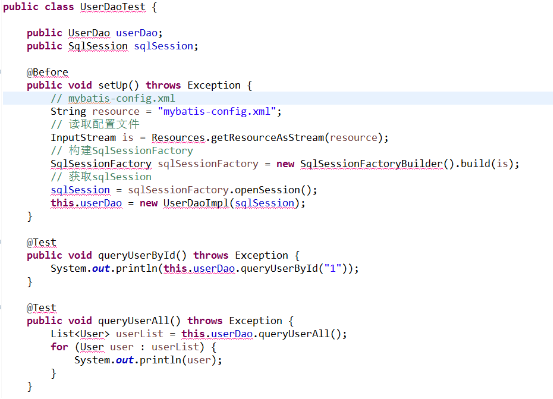Click 'resource' in the String declaration
This screenshot has width=553, height=399.
116,111
